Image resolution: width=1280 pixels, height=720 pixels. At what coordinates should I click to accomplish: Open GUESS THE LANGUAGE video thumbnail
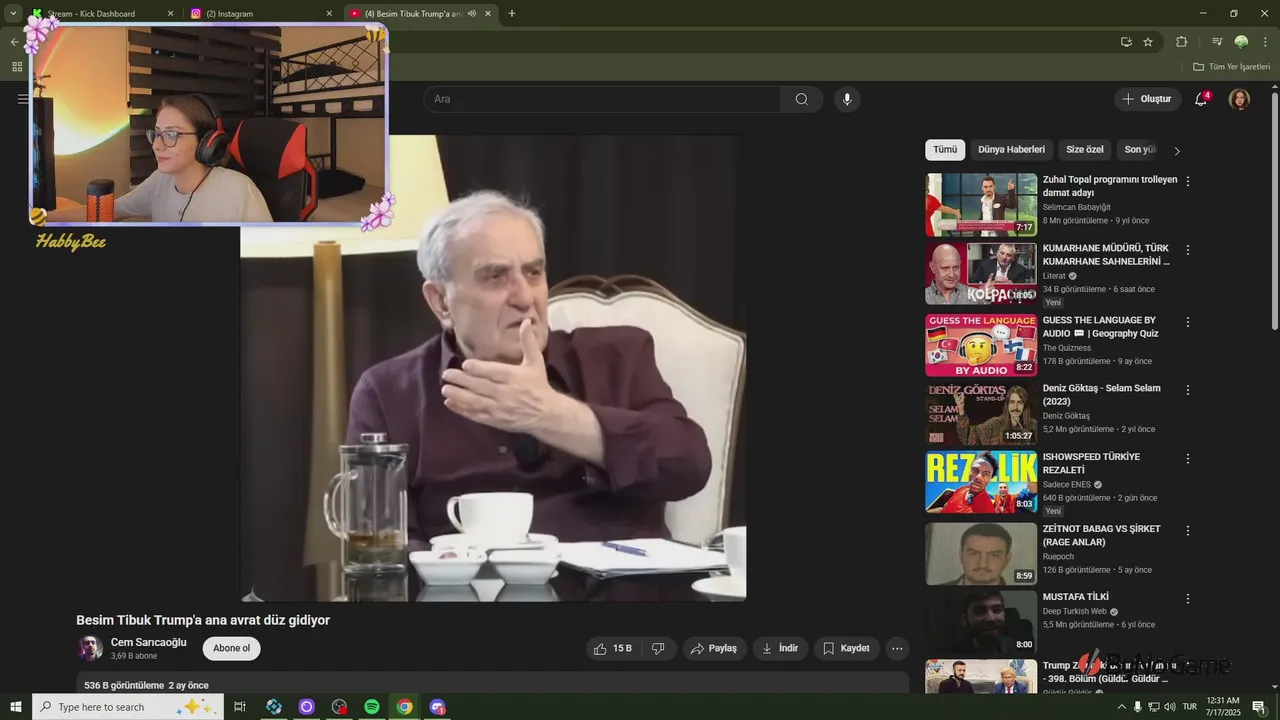981,345
